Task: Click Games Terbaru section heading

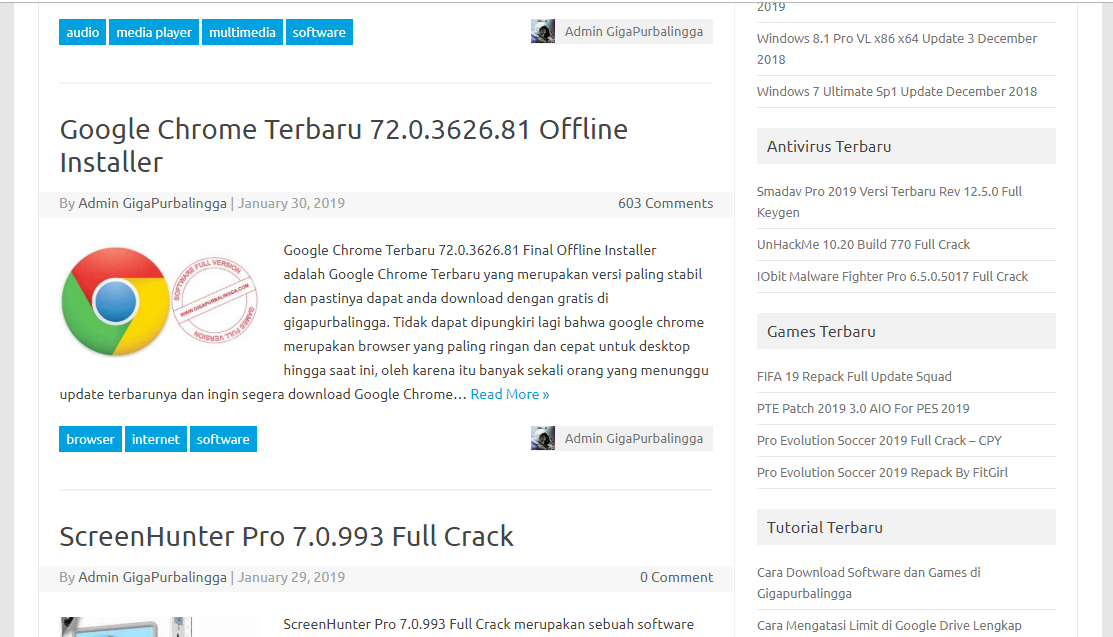Action: click(x=906, y=332)
